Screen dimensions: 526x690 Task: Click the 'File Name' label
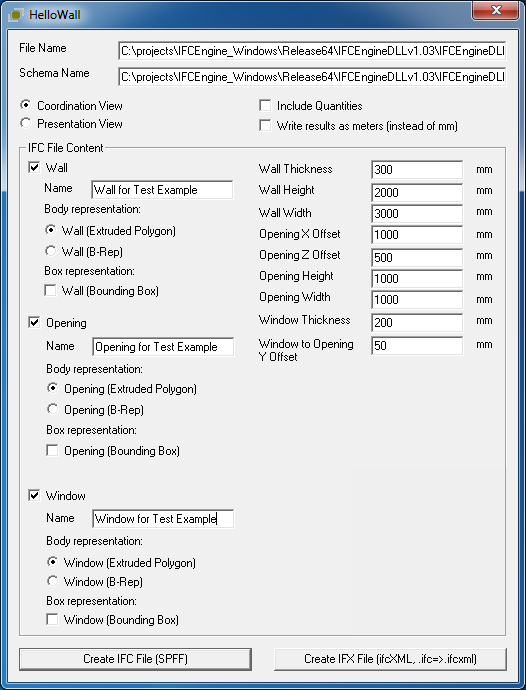pyautogui.click(x=43, y=48)
